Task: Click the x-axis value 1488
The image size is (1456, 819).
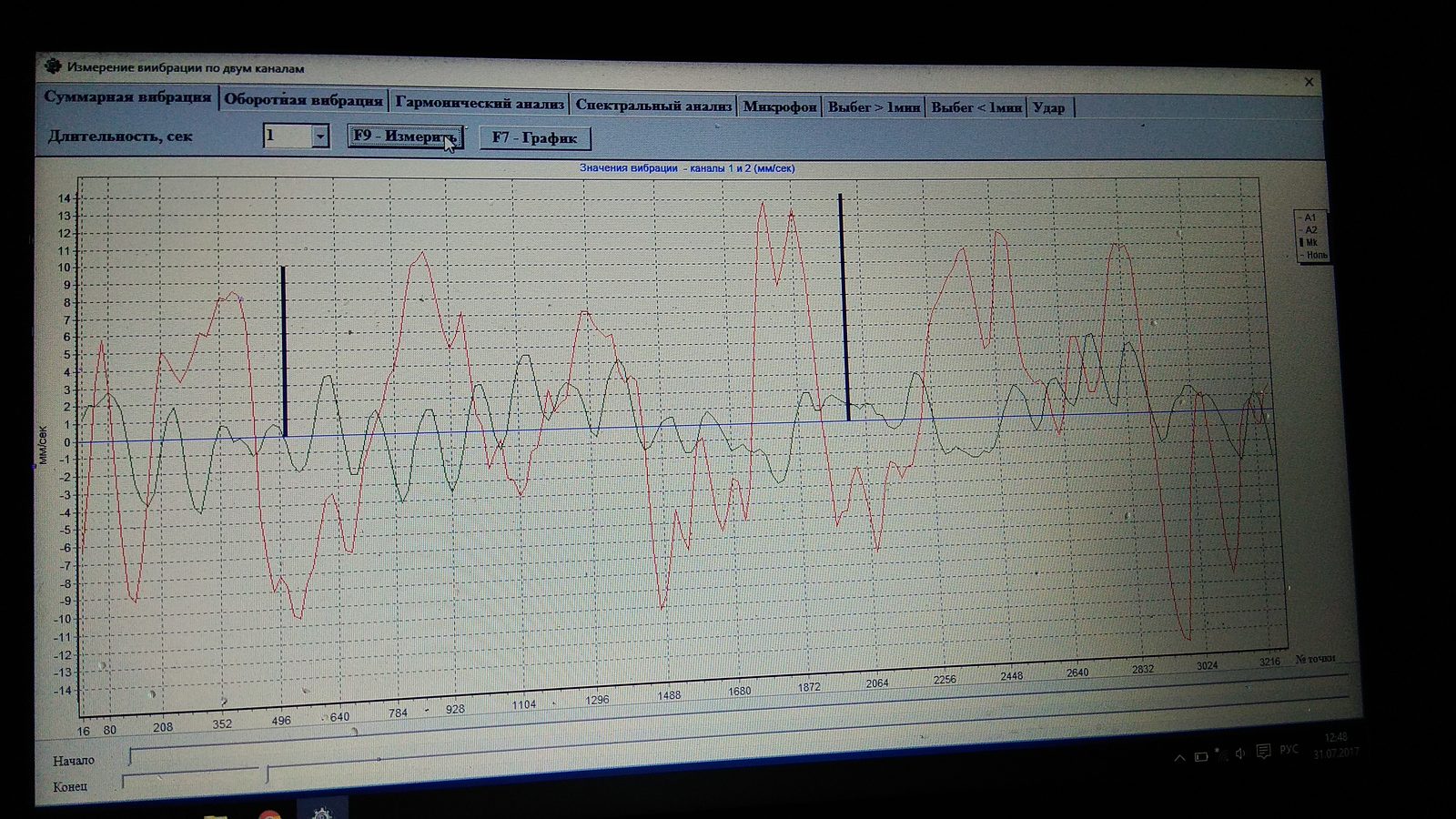Action: (x=669, y=695)
